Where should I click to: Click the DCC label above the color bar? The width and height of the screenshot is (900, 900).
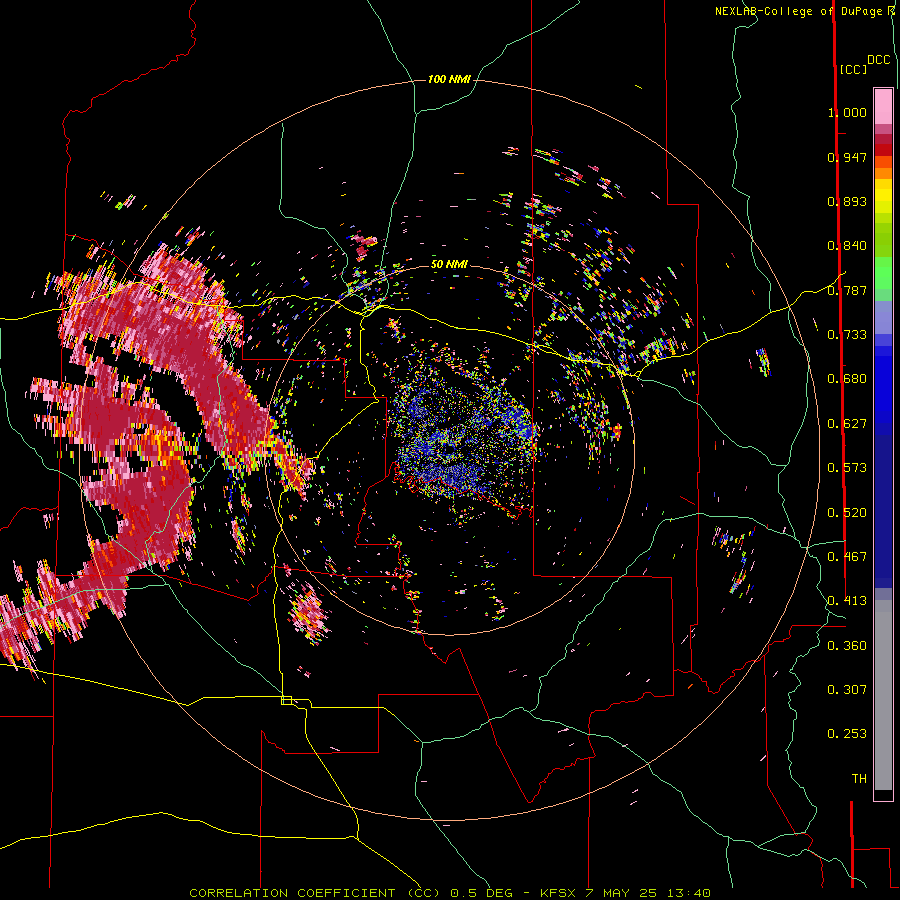point(878,60)
